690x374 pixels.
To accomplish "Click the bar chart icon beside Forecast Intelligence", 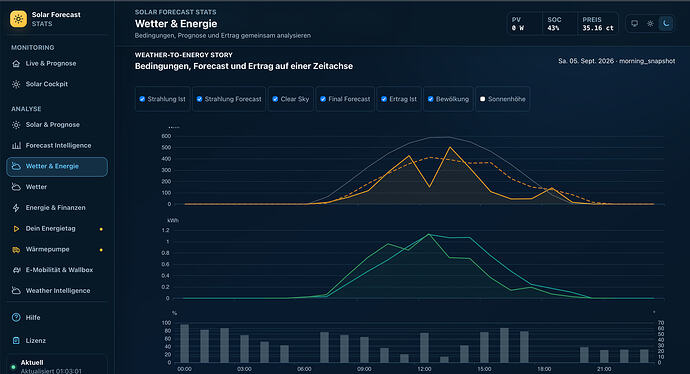I will (16, 146).
